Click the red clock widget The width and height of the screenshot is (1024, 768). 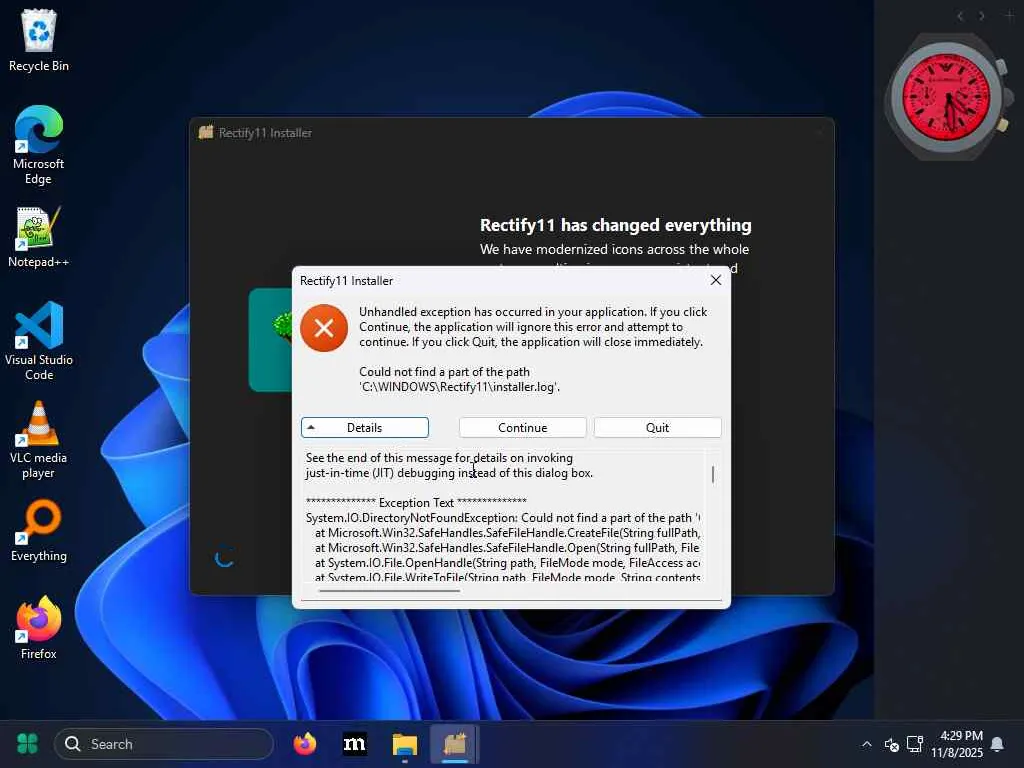tap(947, 98)
